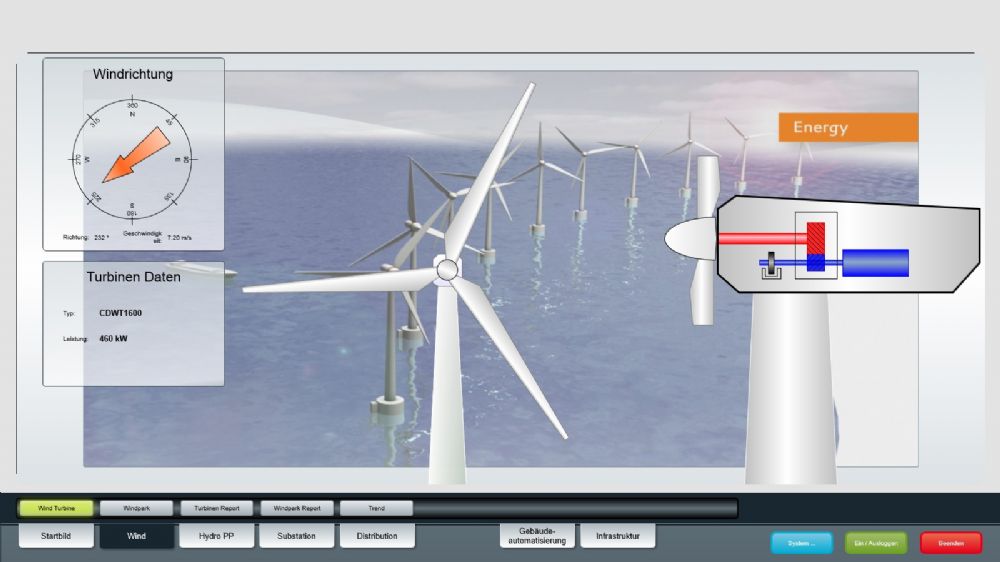Screen dimensions: 1000x562
Task: Click the orange wind direction arrow
Action: [136, 155]
